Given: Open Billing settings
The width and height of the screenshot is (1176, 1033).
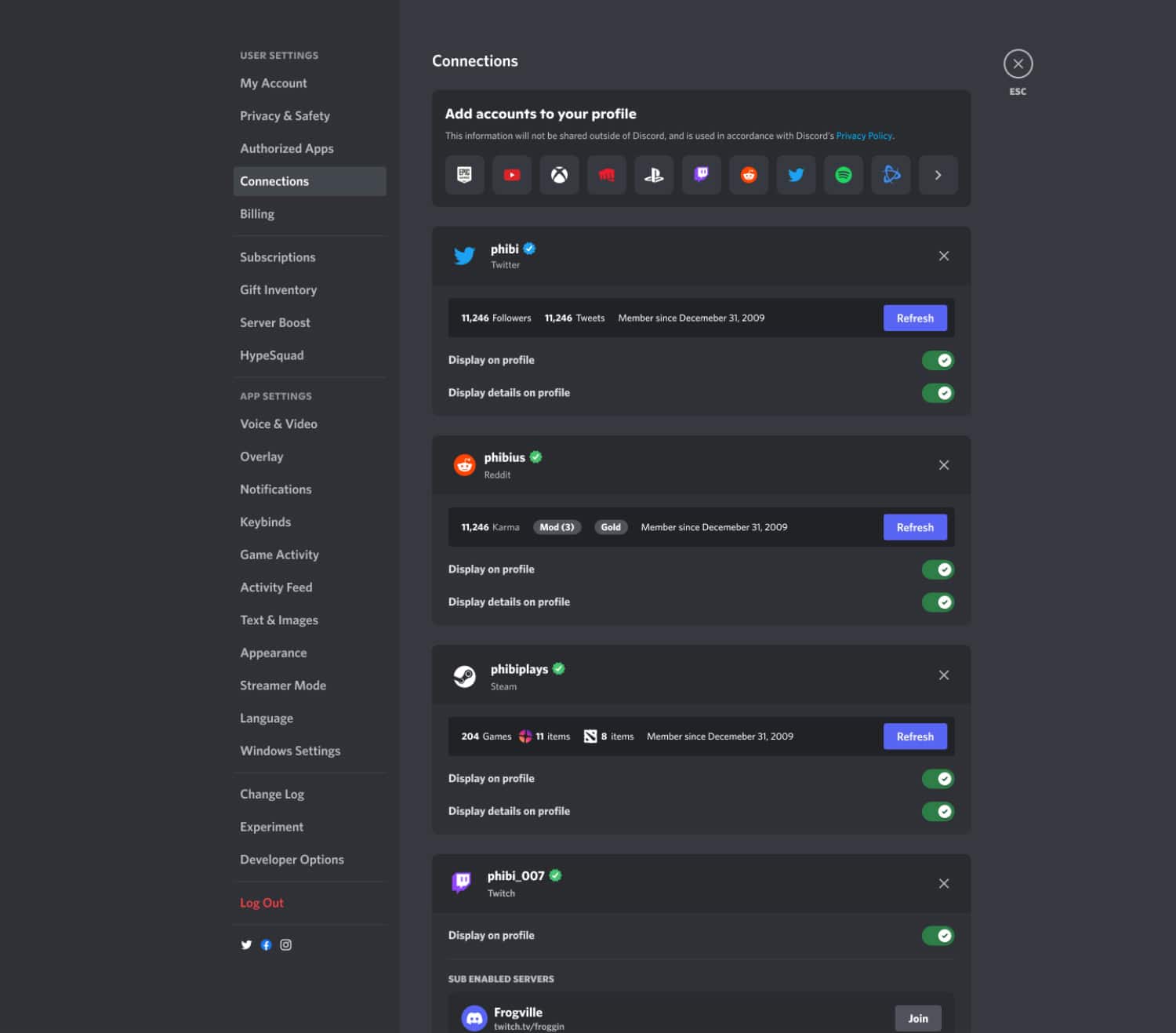Looking at the screenshot, I should tap(310, 214).
